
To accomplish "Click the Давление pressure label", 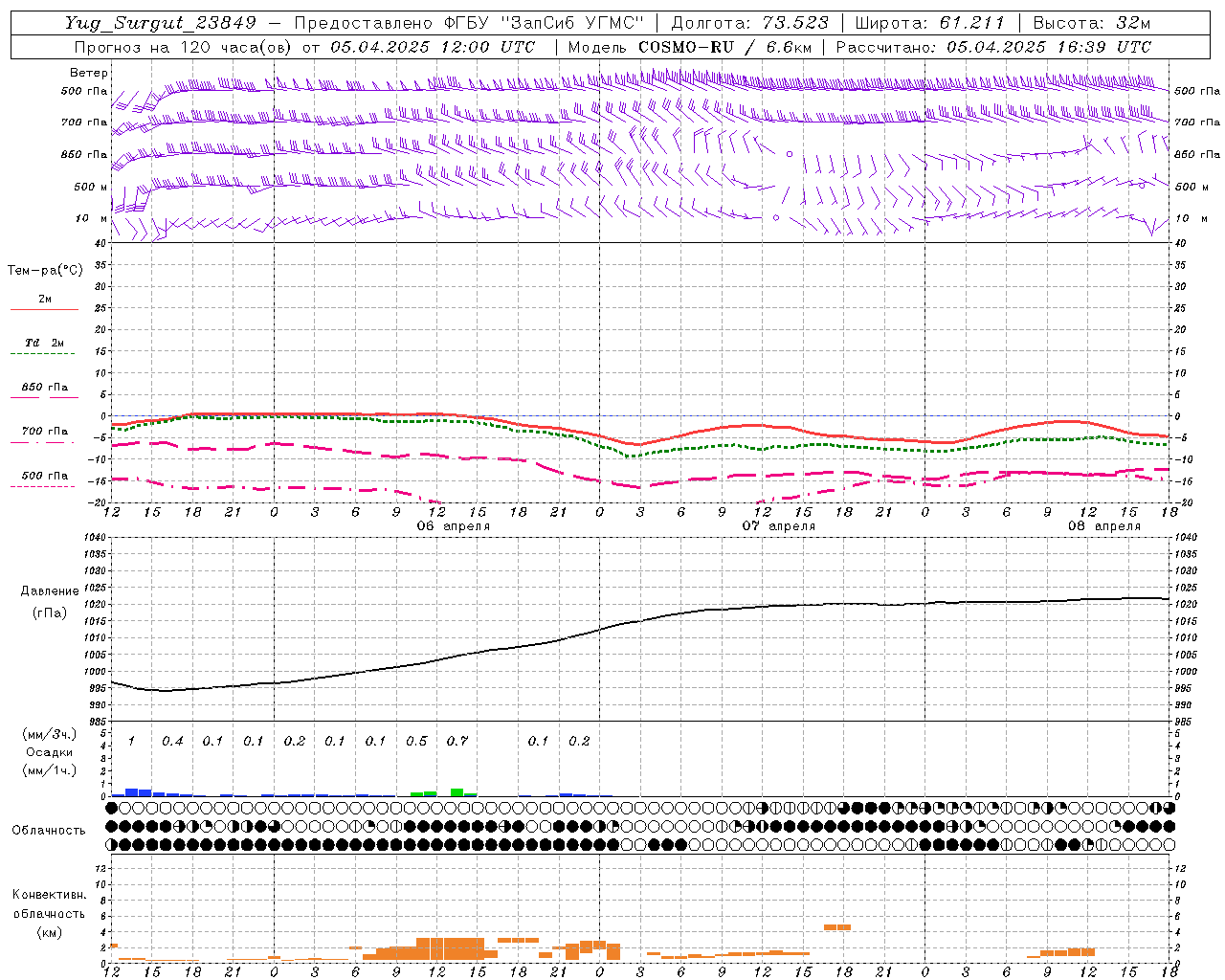I will coord(50,591).
